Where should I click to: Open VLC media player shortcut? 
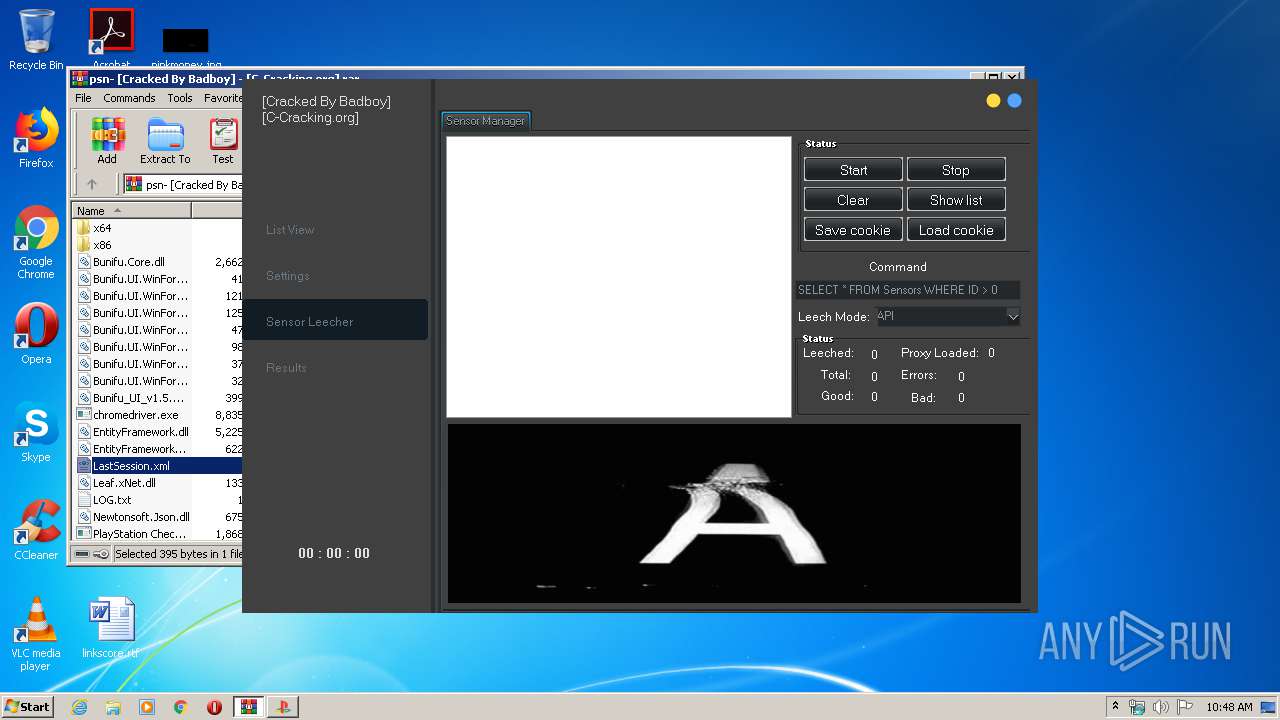[x=36, y=634]
